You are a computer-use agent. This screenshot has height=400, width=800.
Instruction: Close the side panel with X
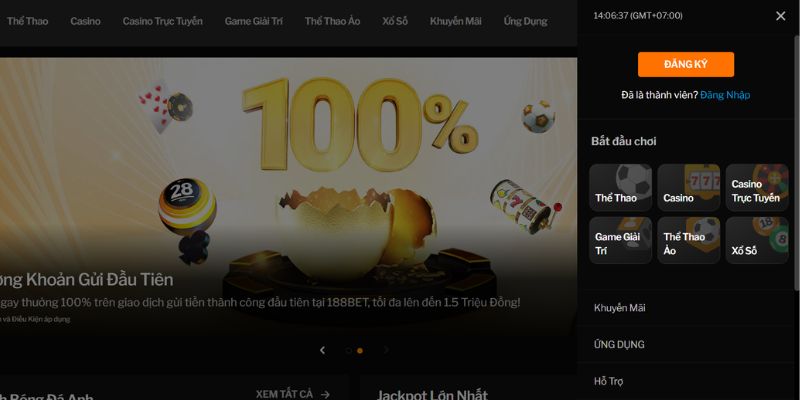[781, 16]
